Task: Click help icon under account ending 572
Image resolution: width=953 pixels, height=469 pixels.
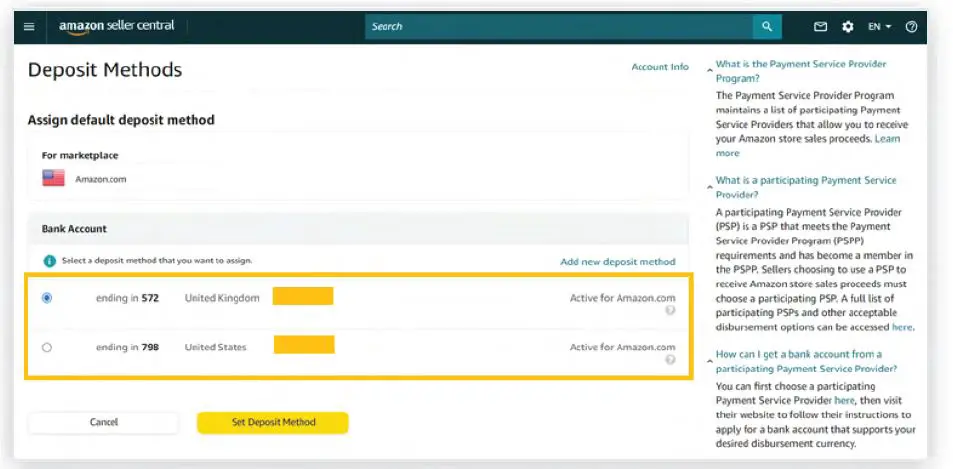Action: pyautogui.click(x=670, y=310)
